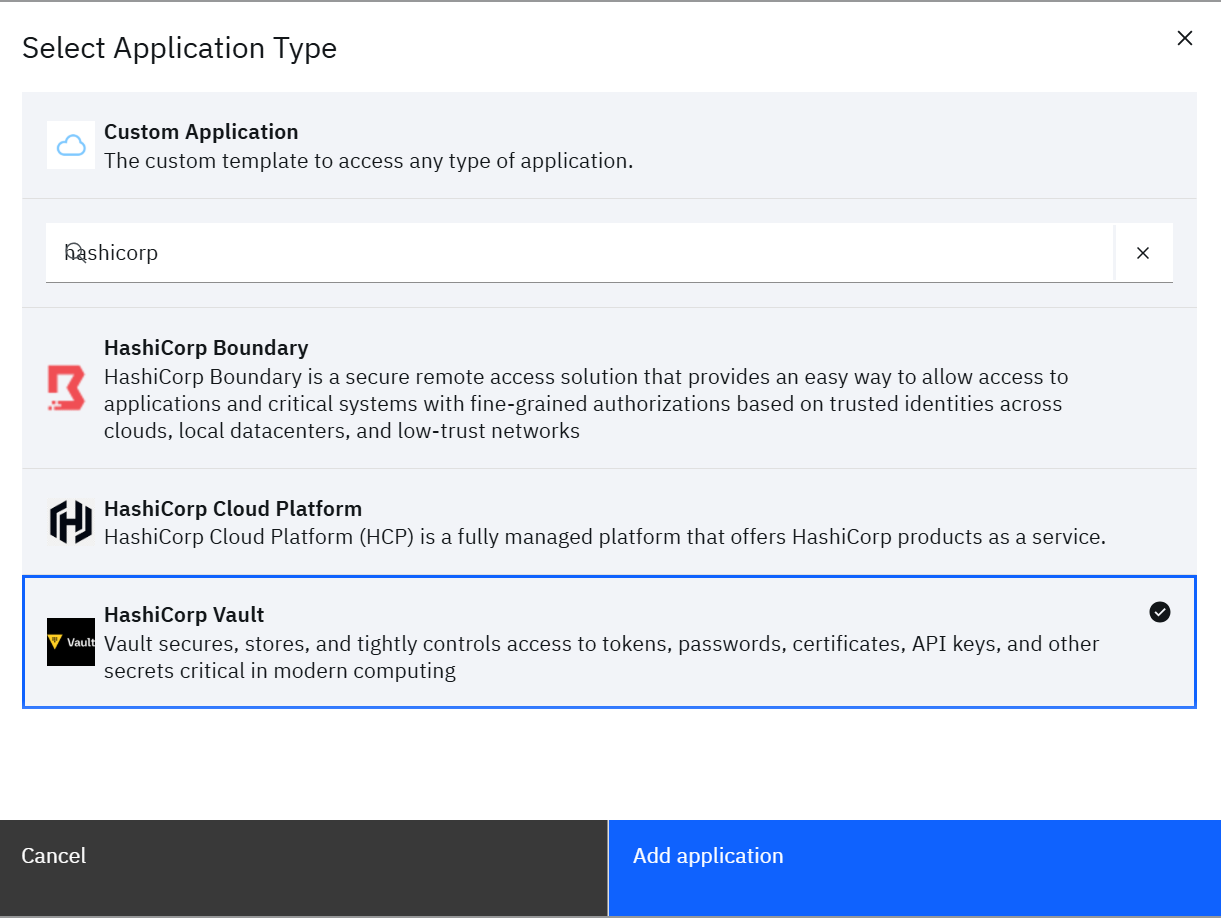This screenshot has height=918, width=1221.
Task: Select the Custom Application title
Action: tap(201, 132)
